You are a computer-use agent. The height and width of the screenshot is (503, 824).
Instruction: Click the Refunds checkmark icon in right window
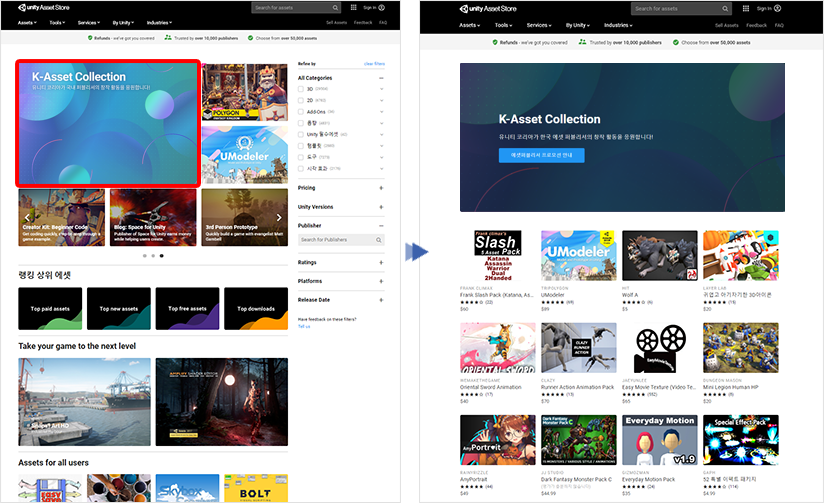coord(495,42)
